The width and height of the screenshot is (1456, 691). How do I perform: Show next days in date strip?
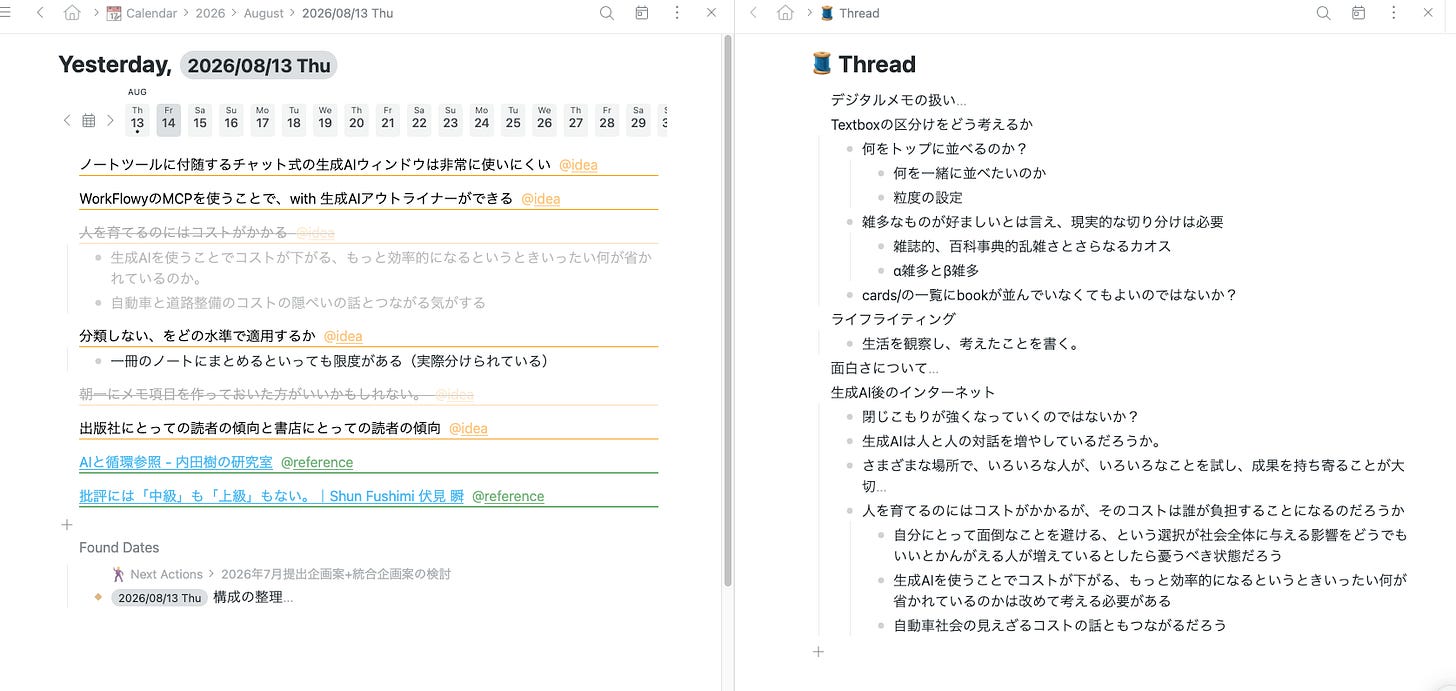coord(110,120)
